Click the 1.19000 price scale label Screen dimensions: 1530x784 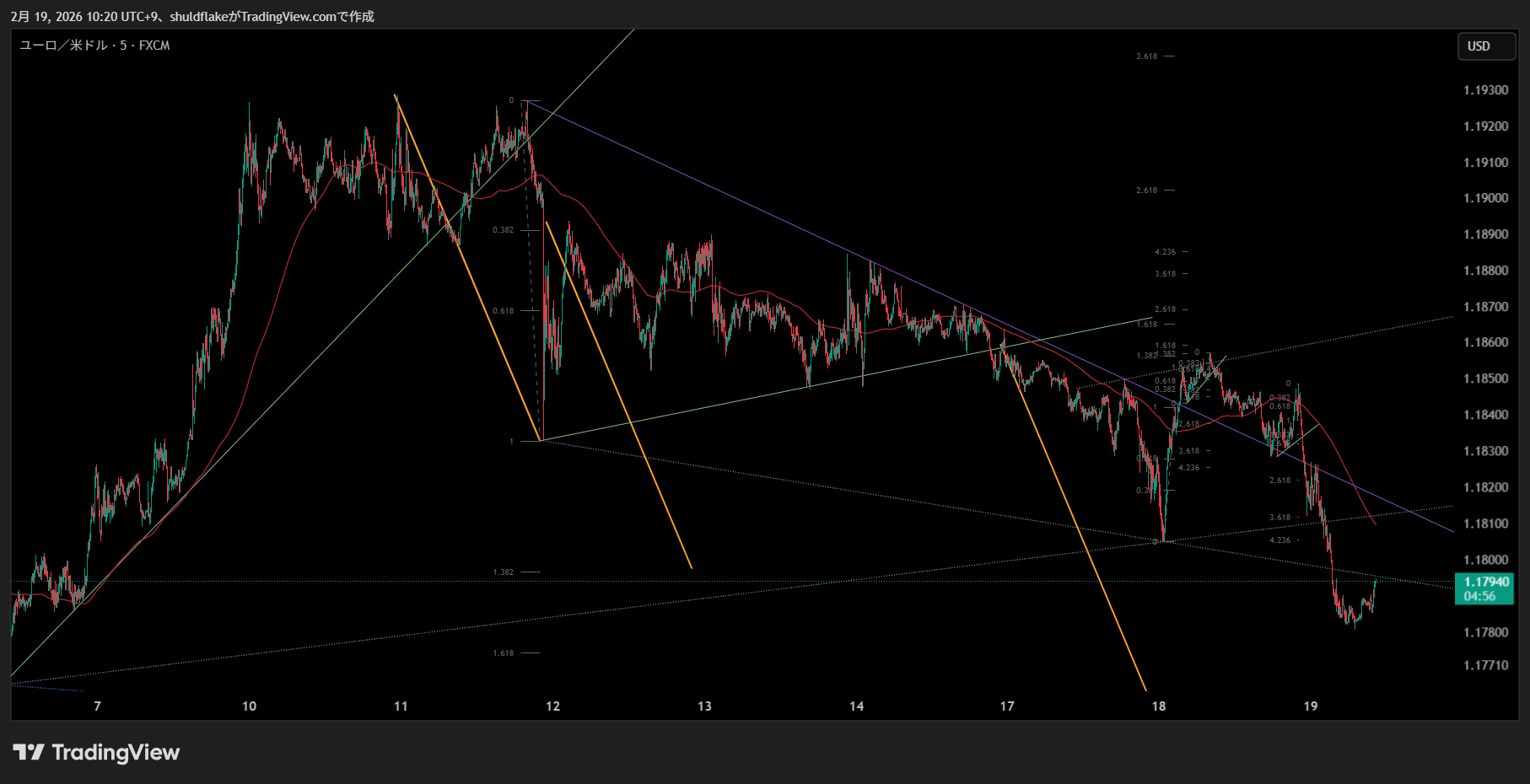1485,198
